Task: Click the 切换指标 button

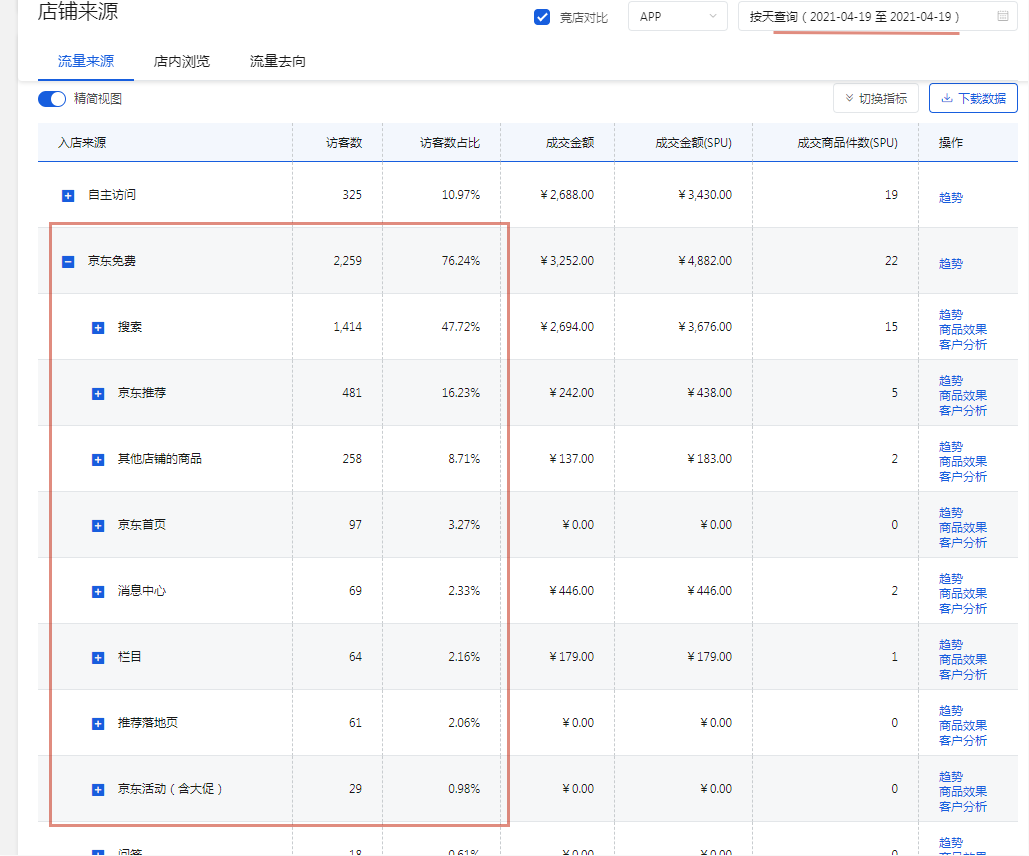Action: [875, 98]
